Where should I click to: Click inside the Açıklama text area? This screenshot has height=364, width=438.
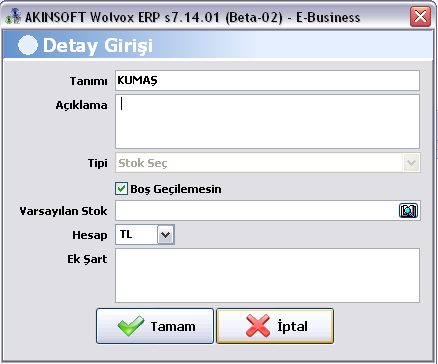tap(267, 121)
